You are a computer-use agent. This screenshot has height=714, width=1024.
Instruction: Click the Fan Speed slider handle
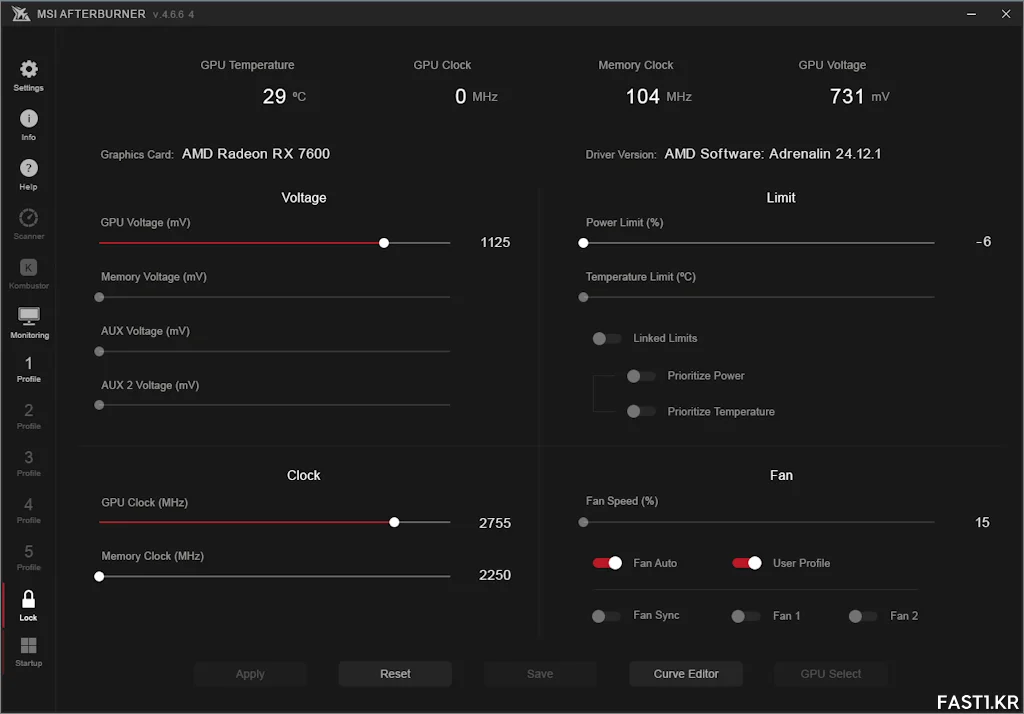coord(583,523)
